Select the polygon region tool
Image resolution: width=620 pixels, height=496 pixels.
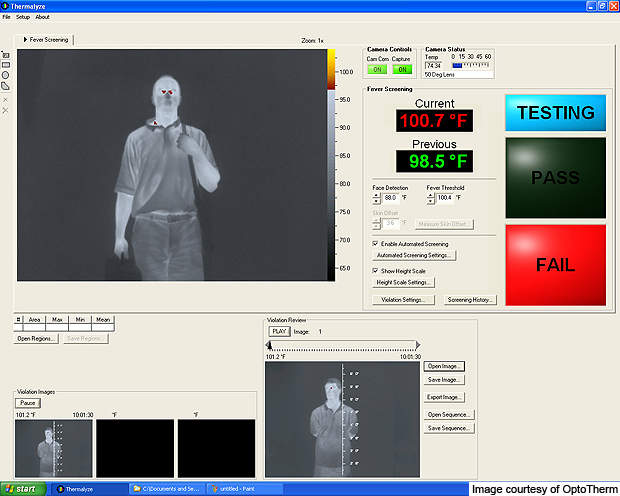click(6, 86)
